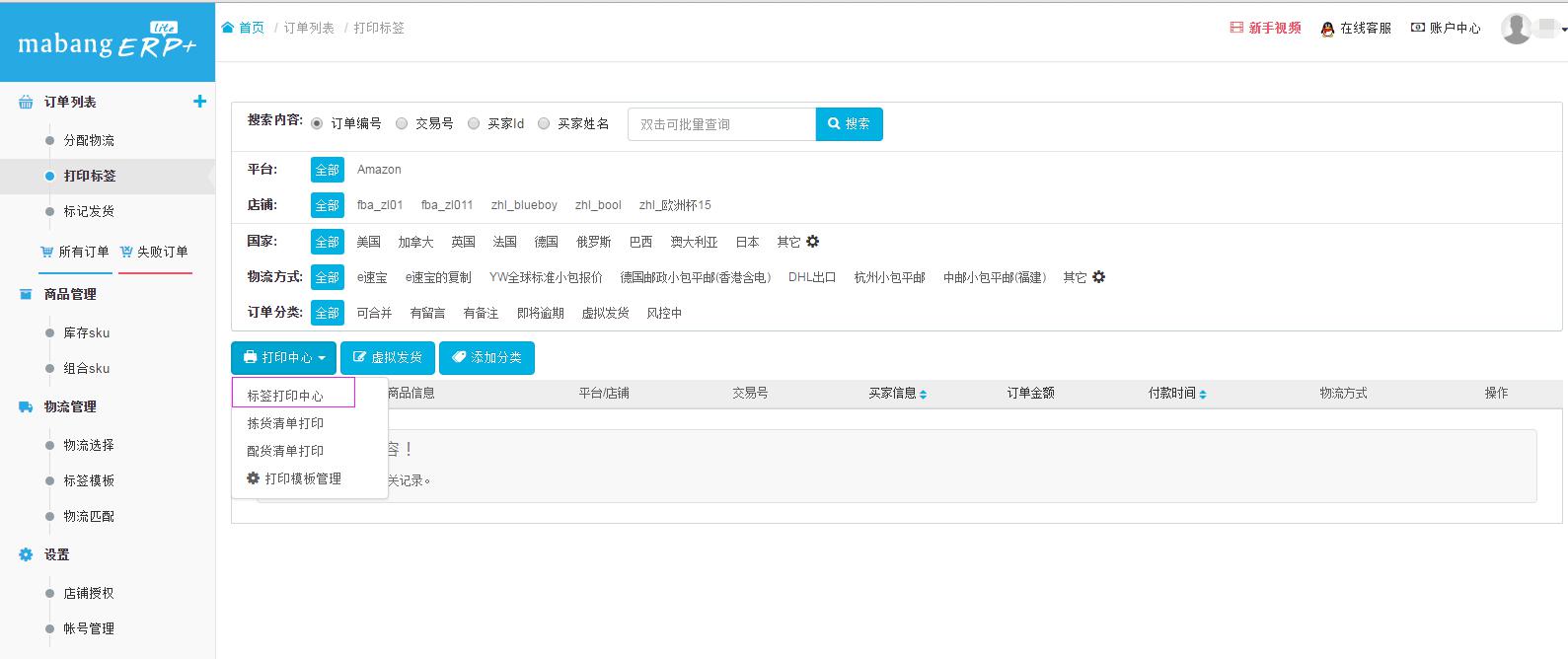Viewport: 1568px width, 659px height.
Task: Select the 交易号 radio button
Action: tap(402, 123)
